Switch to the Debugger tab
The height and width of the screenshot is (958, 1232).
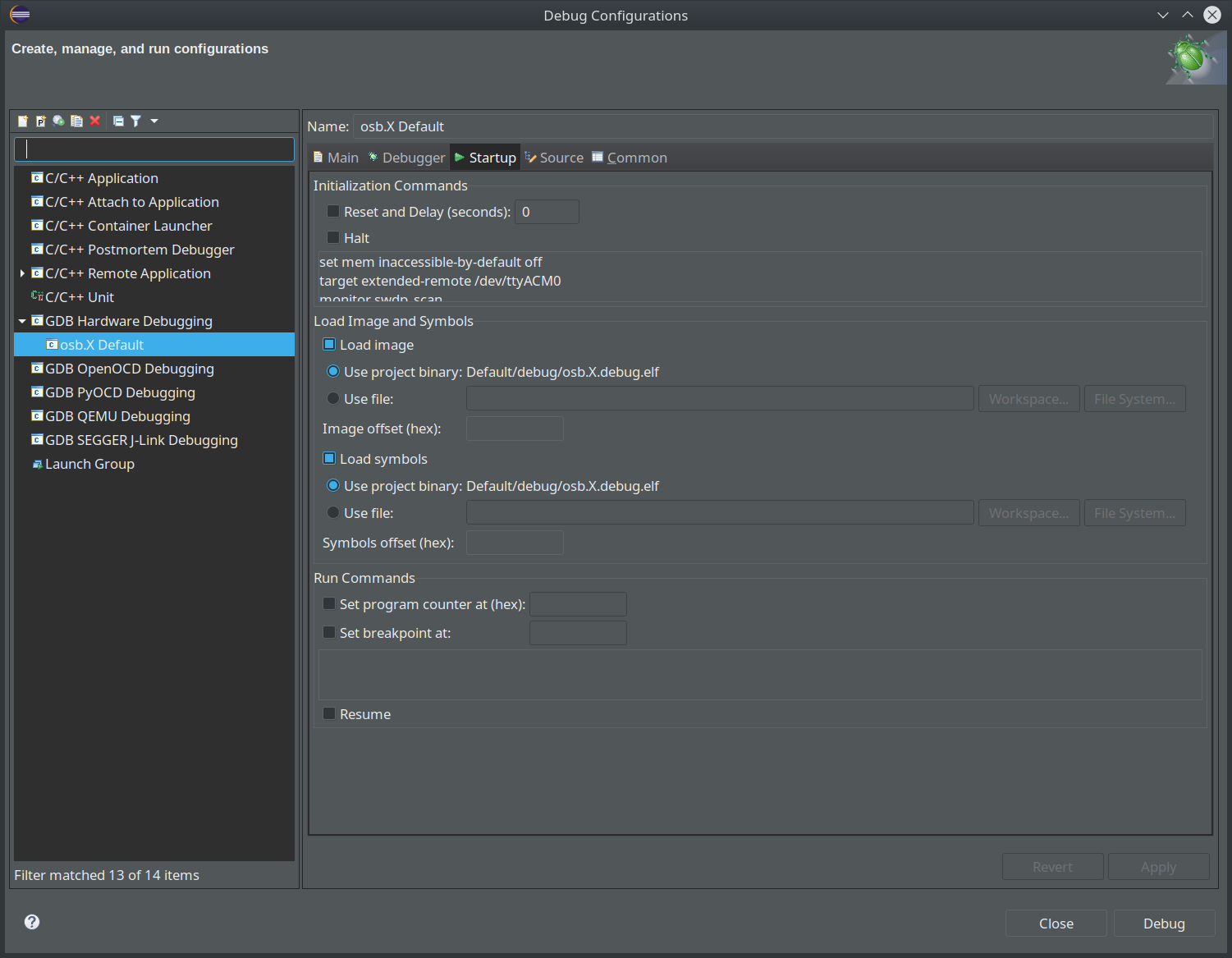406,158
